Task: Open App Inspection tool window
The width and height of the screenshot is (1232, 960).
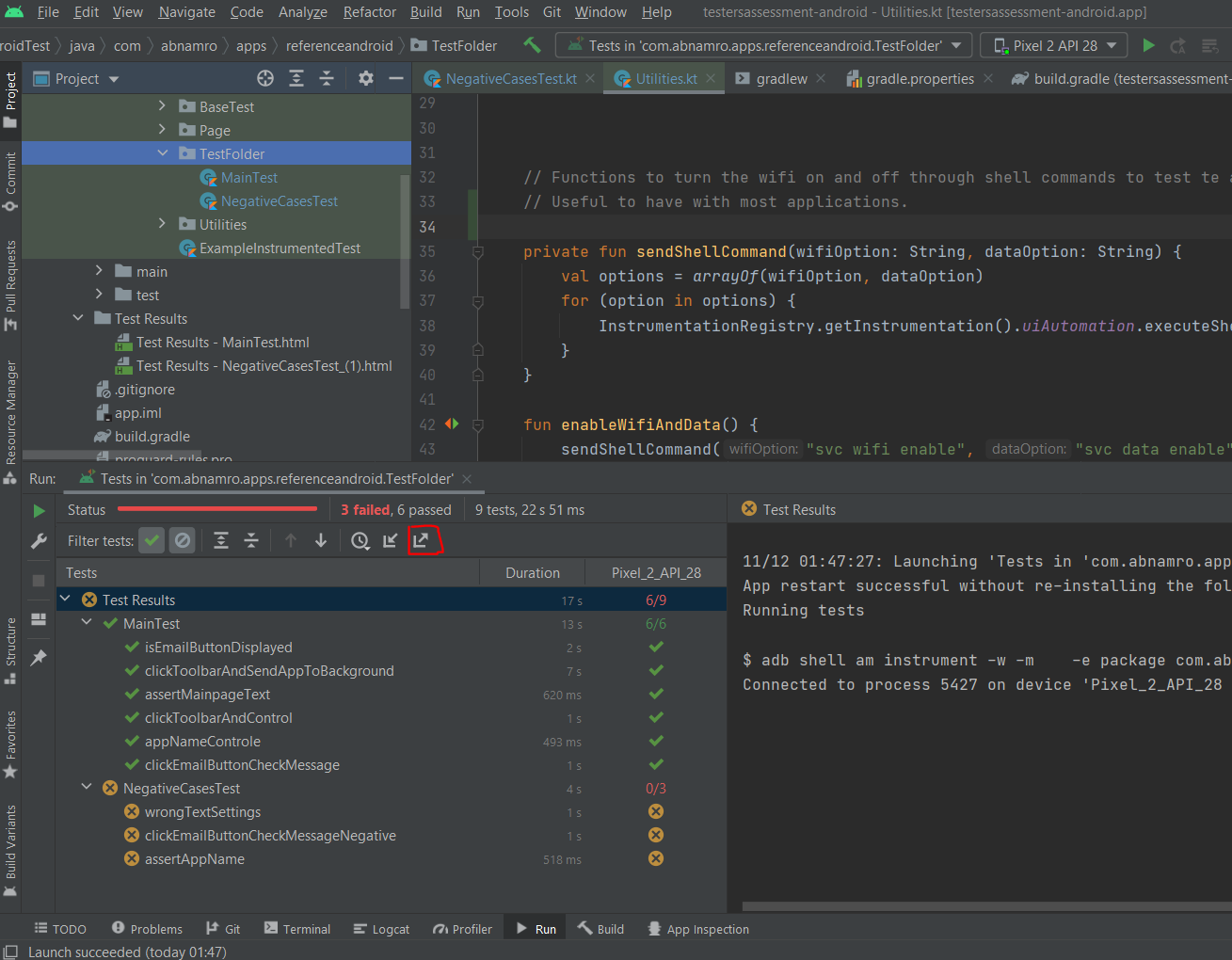Action: click(x=698, y=929)
